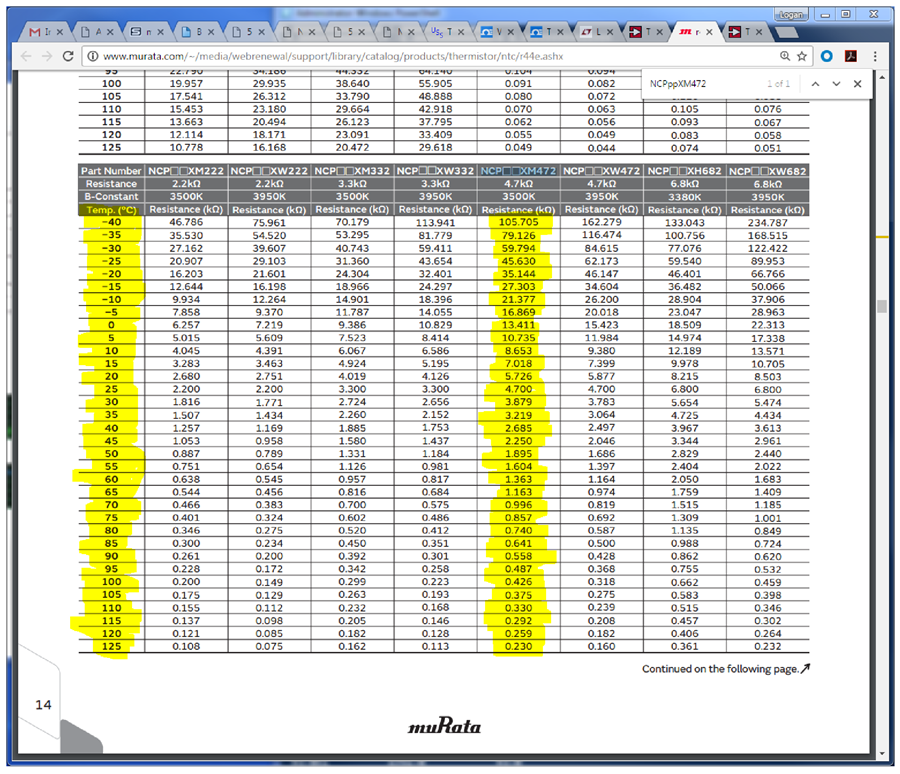View site information for murata.com

(92, 56)
